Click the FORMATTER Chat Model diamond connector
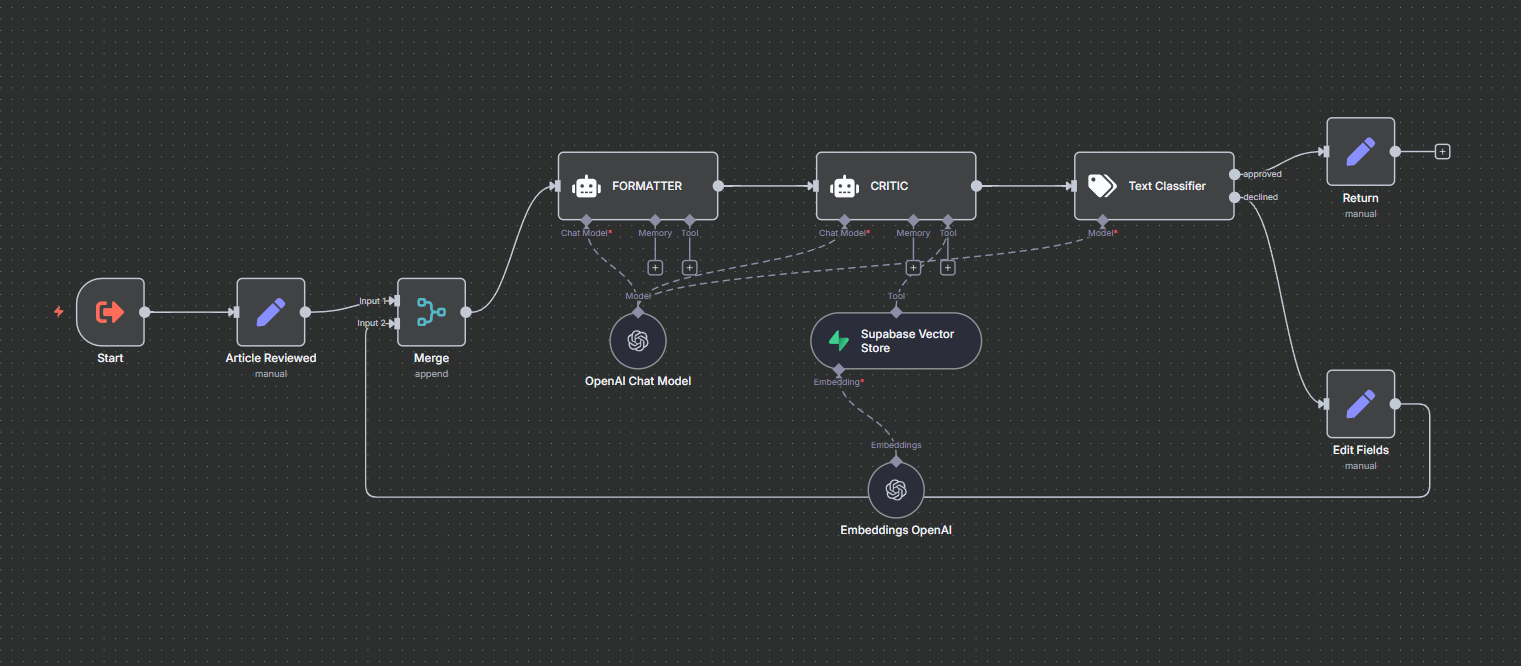 click(x=586, y=220)
